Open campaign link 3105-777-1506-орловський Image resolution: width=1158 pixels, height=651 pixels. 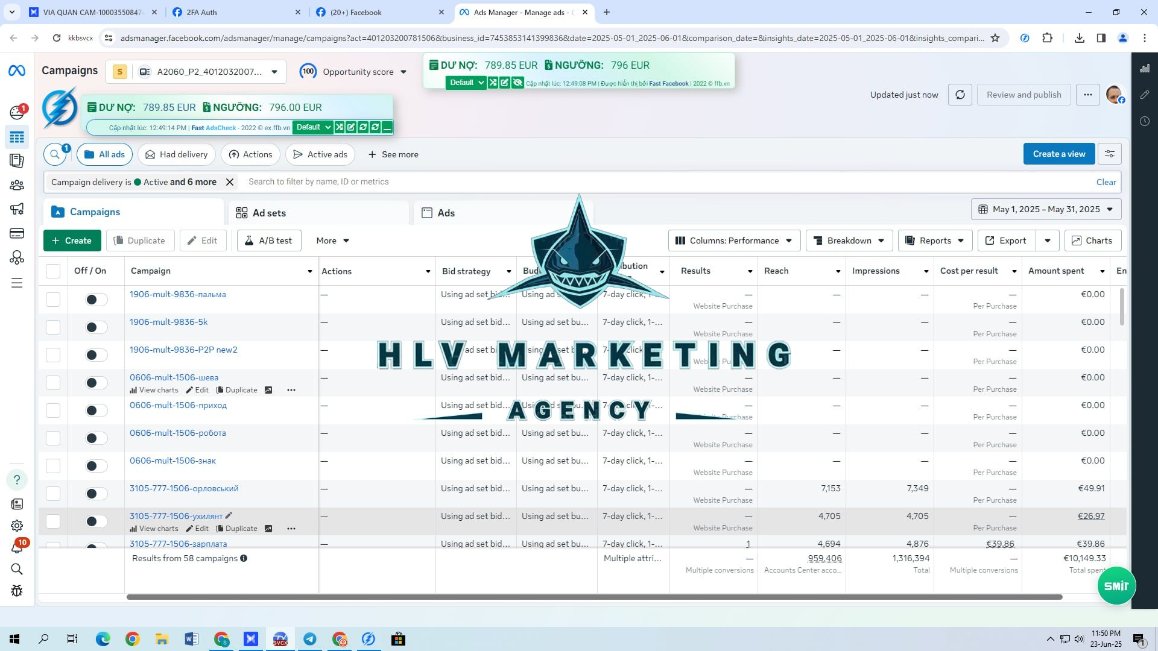point(184,488)
